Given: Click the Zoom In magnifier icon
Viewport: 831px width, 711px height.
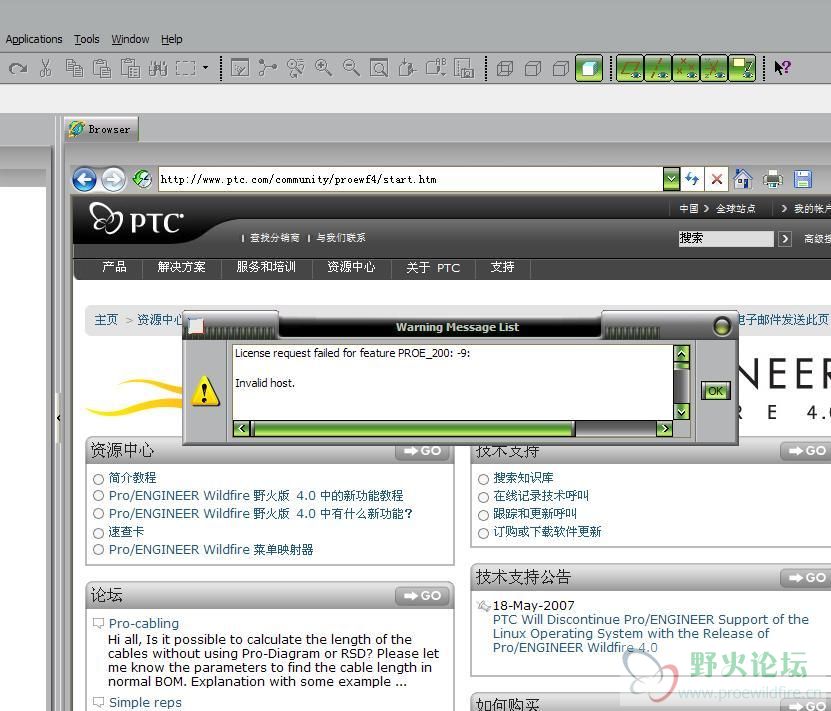Looking at the screenshot, I should [323, 68].
